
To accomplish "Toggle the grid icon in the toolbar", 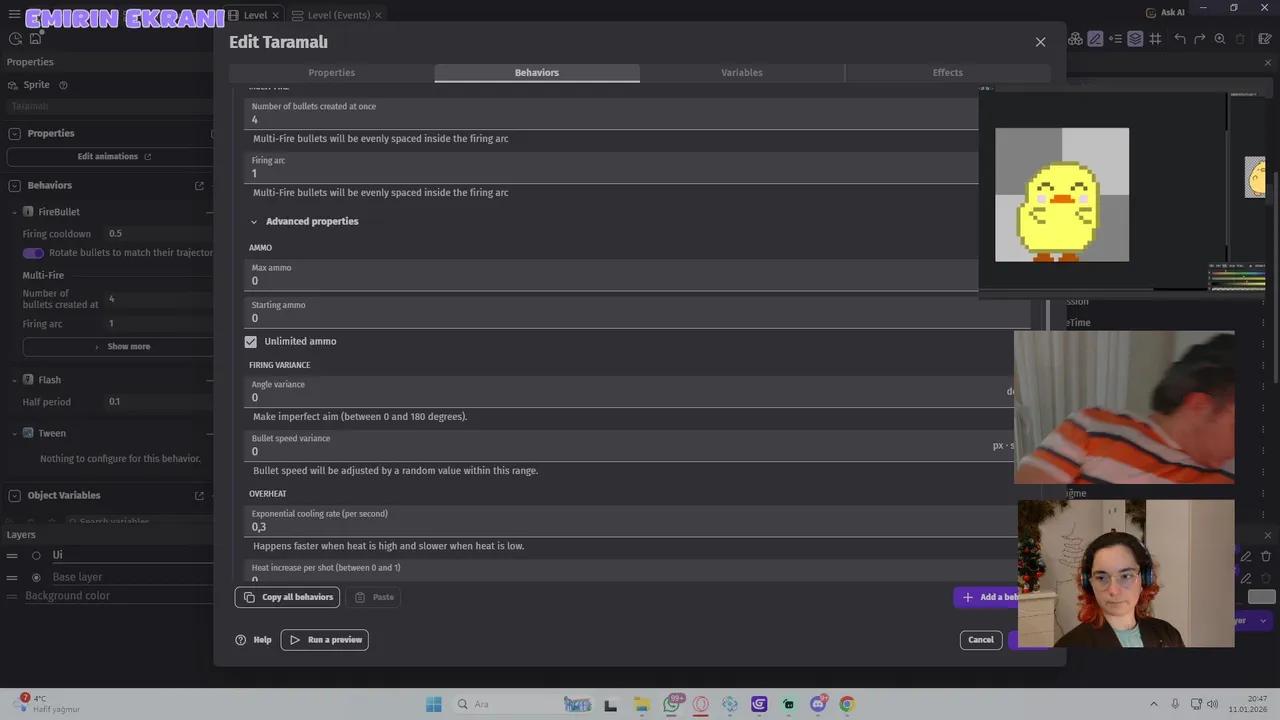I will coord(1155,39).
